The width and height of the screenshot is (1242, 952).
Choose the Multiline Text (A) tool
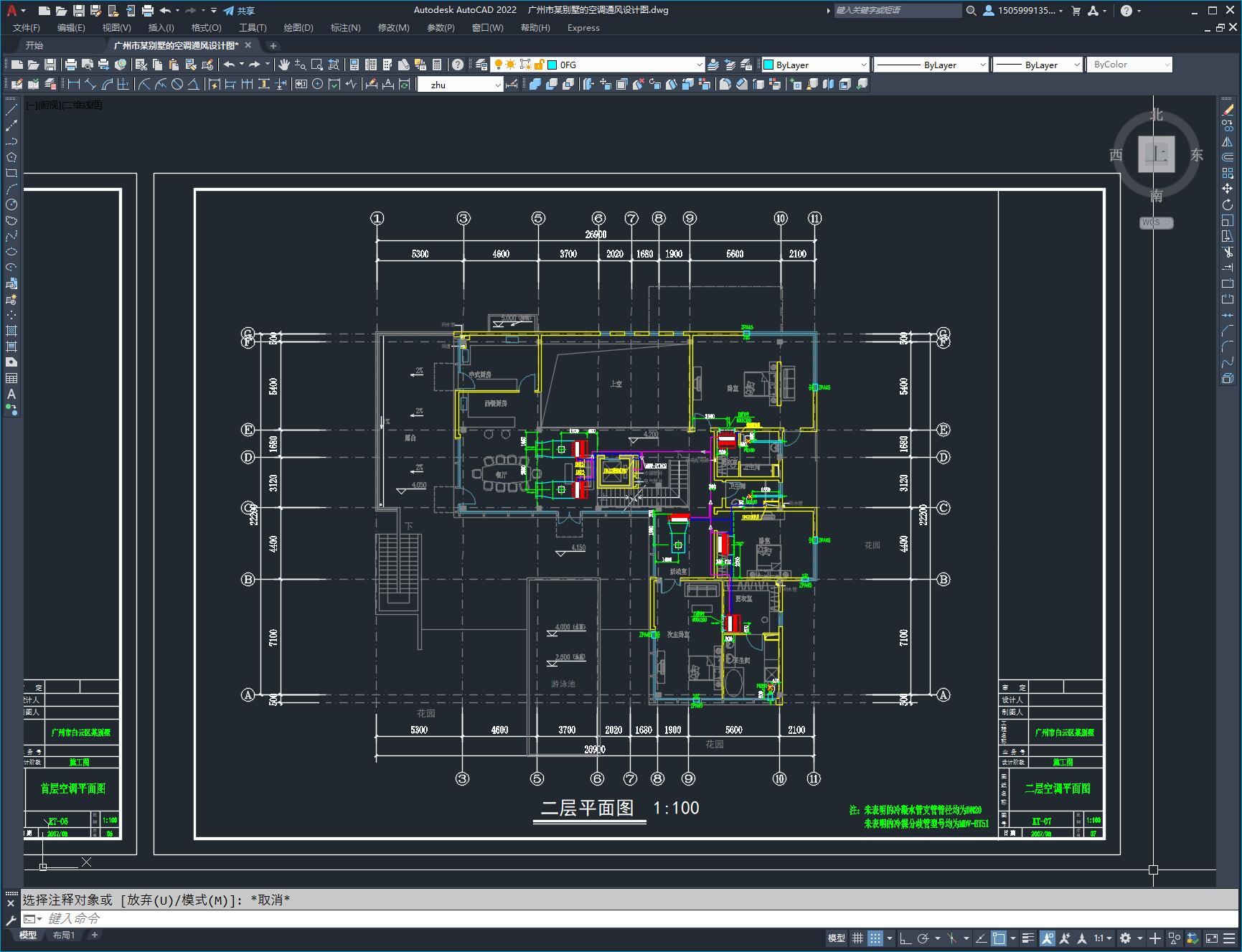(11, 394)
